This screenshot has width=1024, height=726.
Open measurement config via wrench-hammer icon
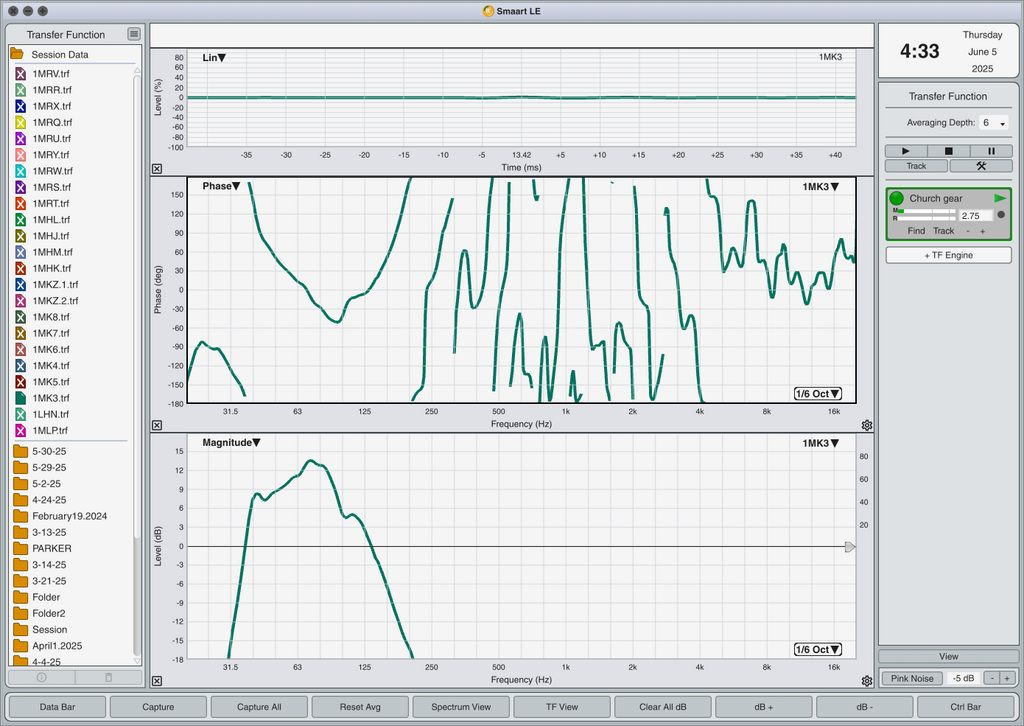tap(981, 166)
